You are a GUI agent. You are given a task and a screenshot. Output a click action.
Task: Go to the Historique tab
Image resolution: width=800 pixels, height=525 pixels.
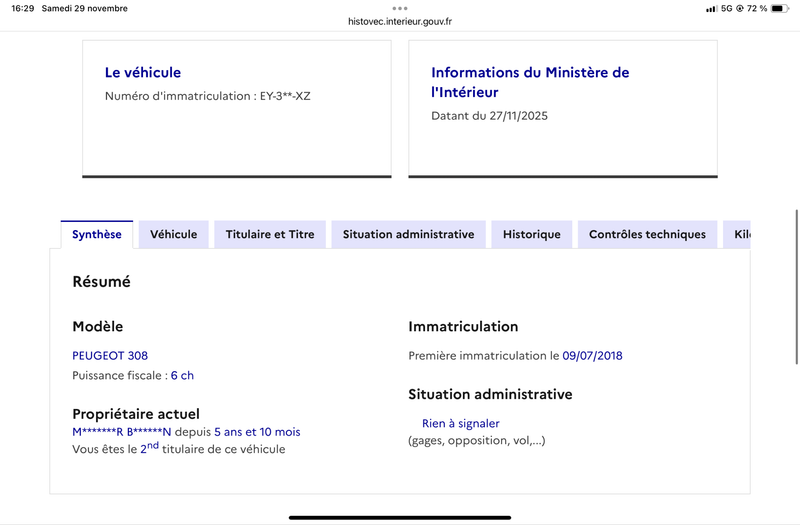tap(531, 235)
